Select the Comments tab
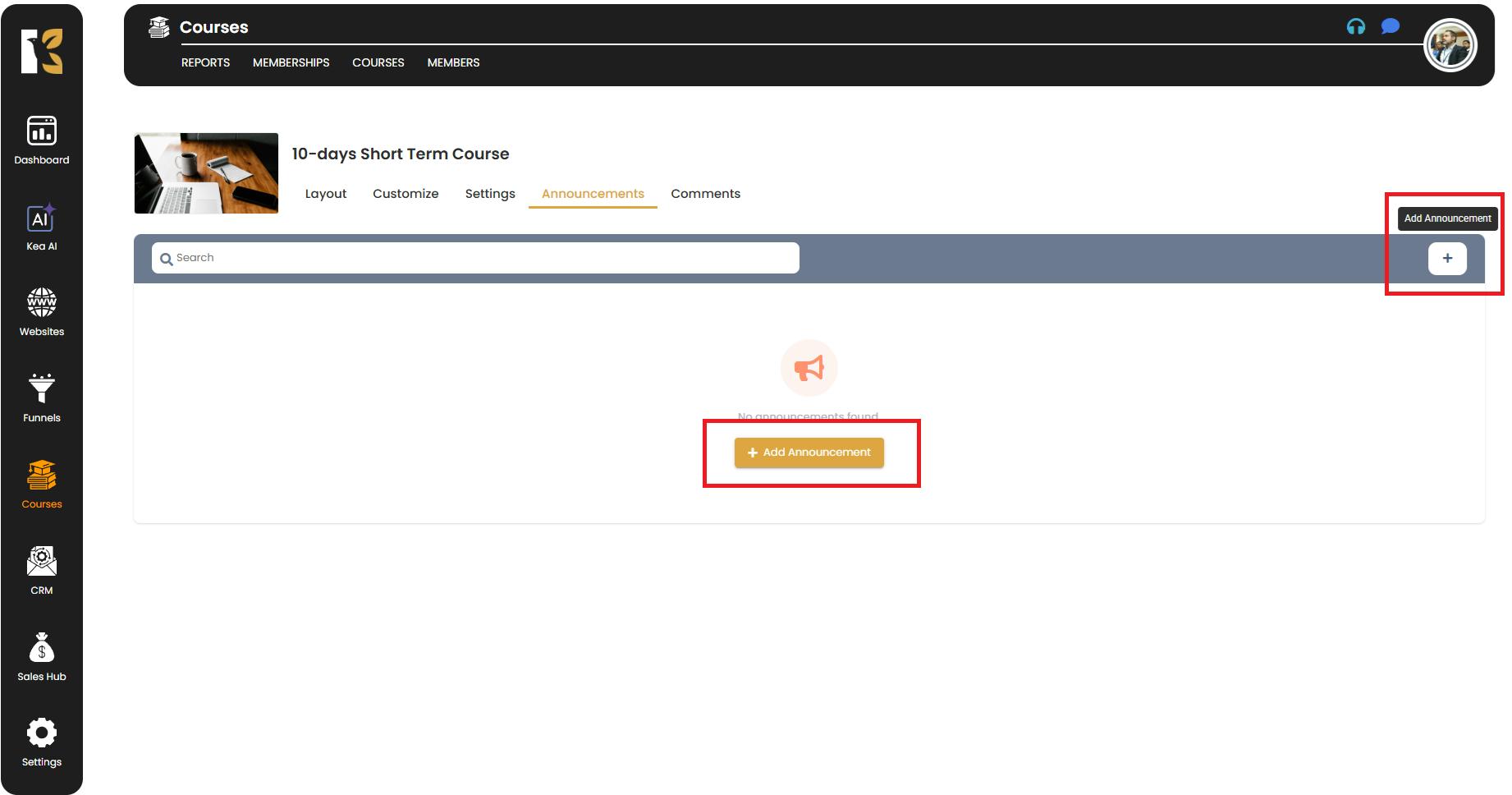1512x795 pixels. point(705,194)
